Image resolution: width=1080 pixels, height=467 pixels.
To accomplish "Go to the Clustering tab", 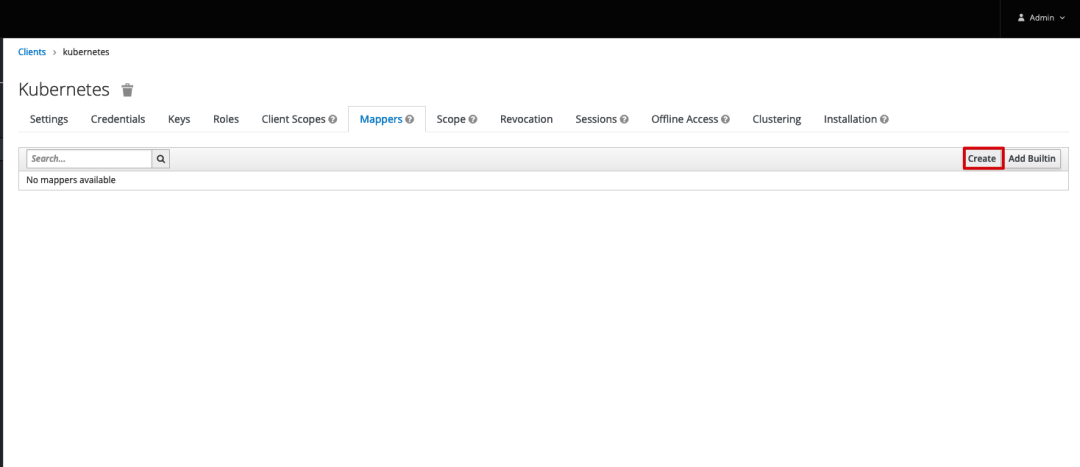I will pos(776,119).
